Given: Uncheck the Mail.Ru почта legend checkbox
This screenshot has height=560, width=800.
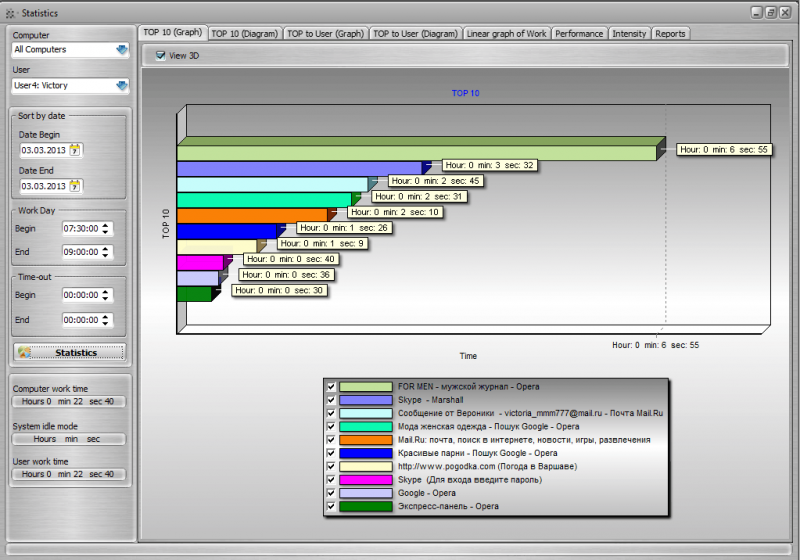Looking at the screenshot, I should coord(331,440).
